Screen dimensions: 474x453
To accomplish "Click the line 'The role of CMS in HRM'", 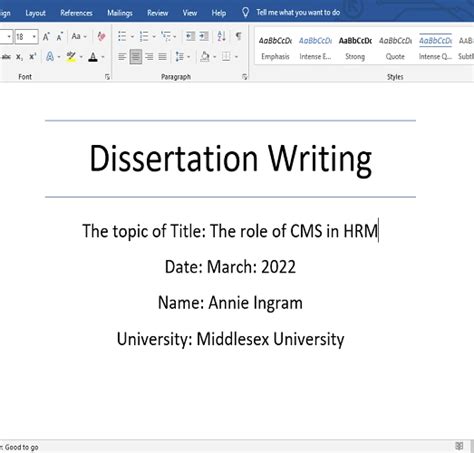I will (294, 231).
